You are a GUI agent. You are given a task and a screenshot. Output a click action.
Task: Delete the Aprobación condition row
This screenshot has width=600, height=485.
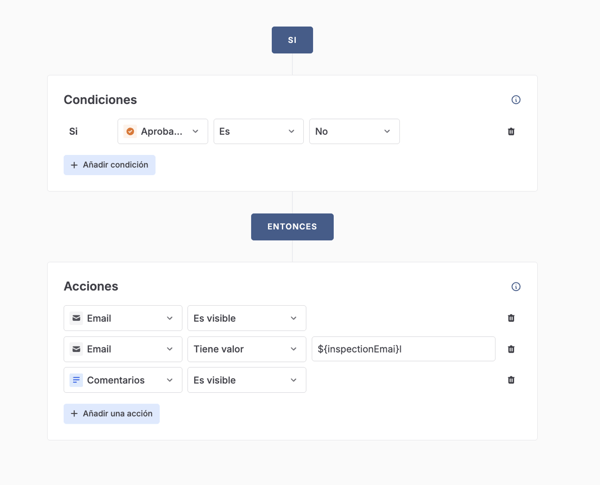[x=511, y=132]
